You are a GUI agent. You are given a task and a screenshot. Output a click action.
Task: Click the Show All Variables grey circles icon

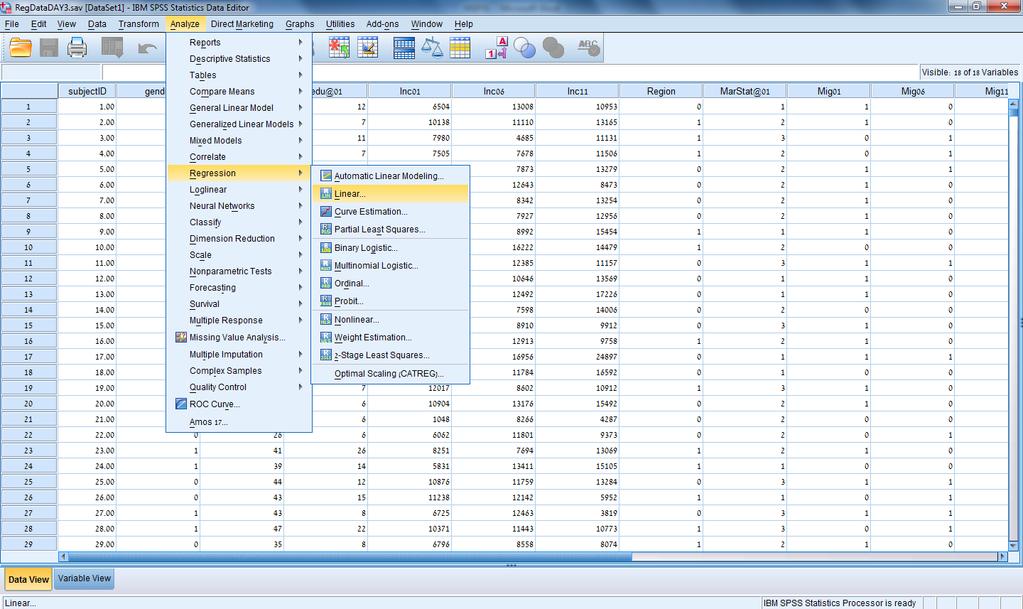pyautogui.click(x=553, y=48)
